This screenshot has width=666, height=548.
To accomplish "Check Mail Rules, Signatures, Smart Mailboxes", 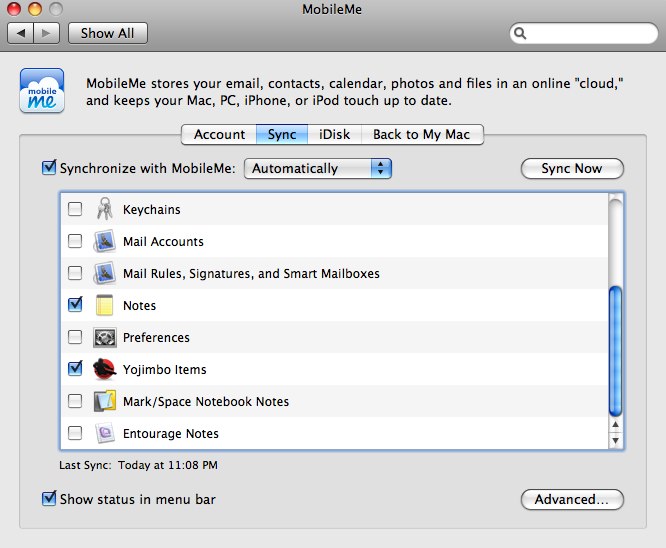I will click(x=75, y=273).
